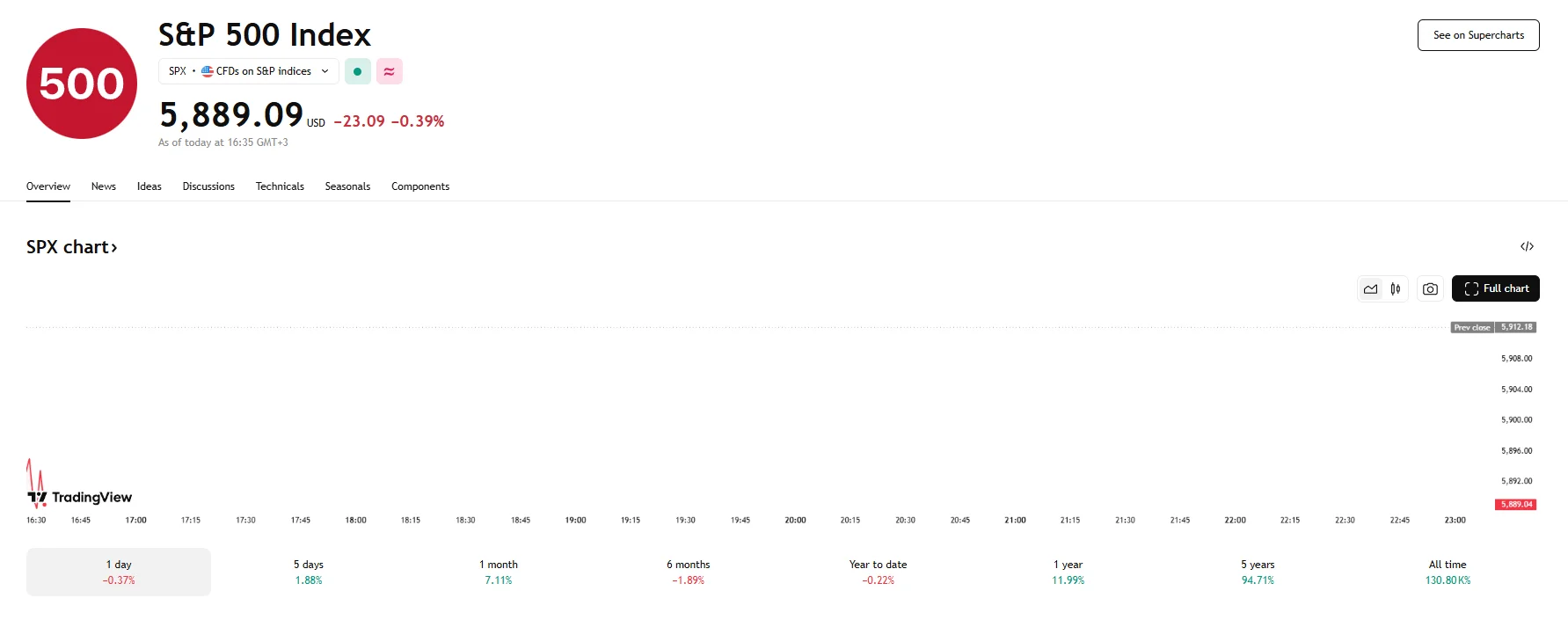The width and height of the screenshot is (1568, 620).
Task: Open the Seasonals tab
Action: 347,186
